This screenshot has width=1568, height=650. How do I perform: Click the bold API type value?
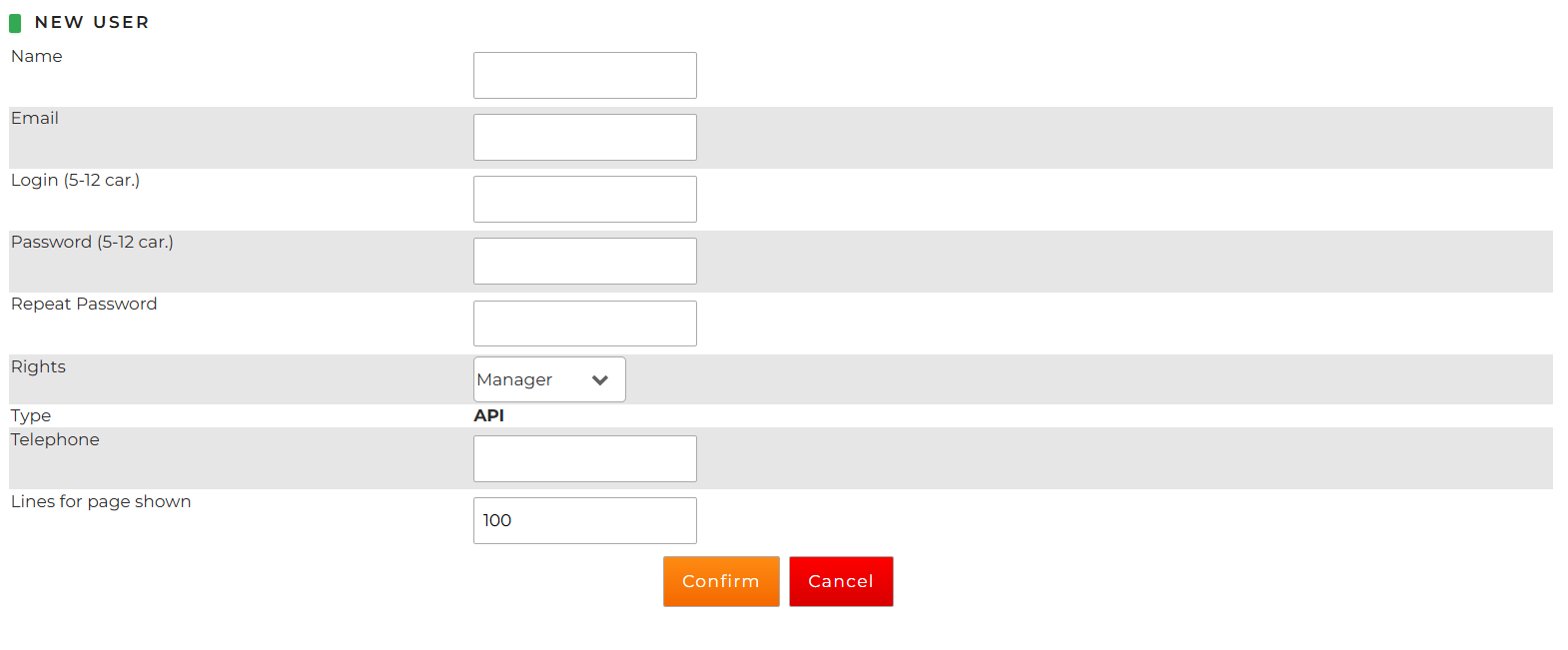coord(488,415)
